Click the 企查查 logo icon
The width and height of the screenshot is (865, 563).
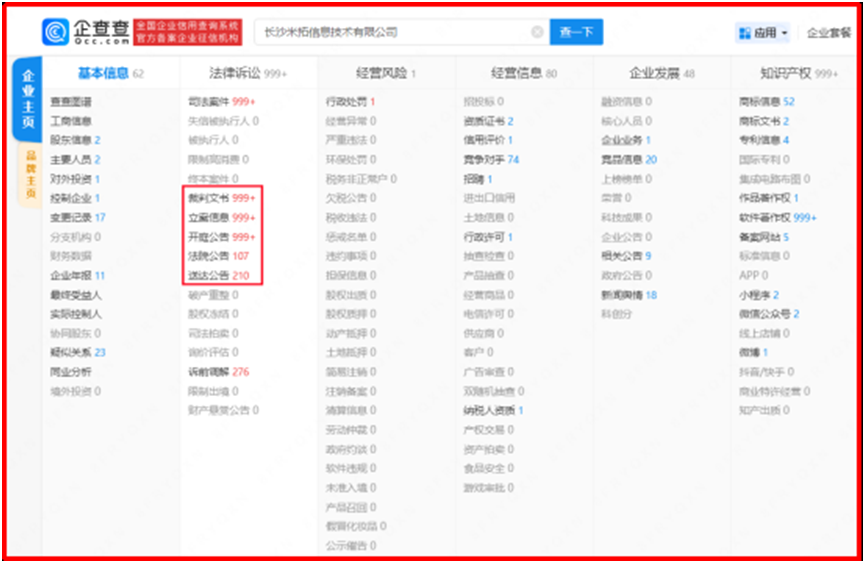pos(56,32)
